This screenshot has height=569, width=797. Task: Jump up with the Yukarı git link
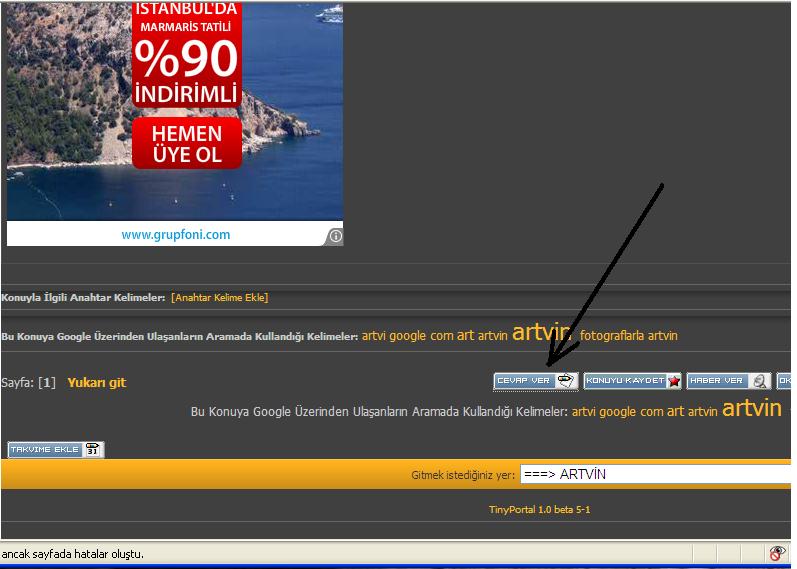pyautogui.click(x=97, y=383)
